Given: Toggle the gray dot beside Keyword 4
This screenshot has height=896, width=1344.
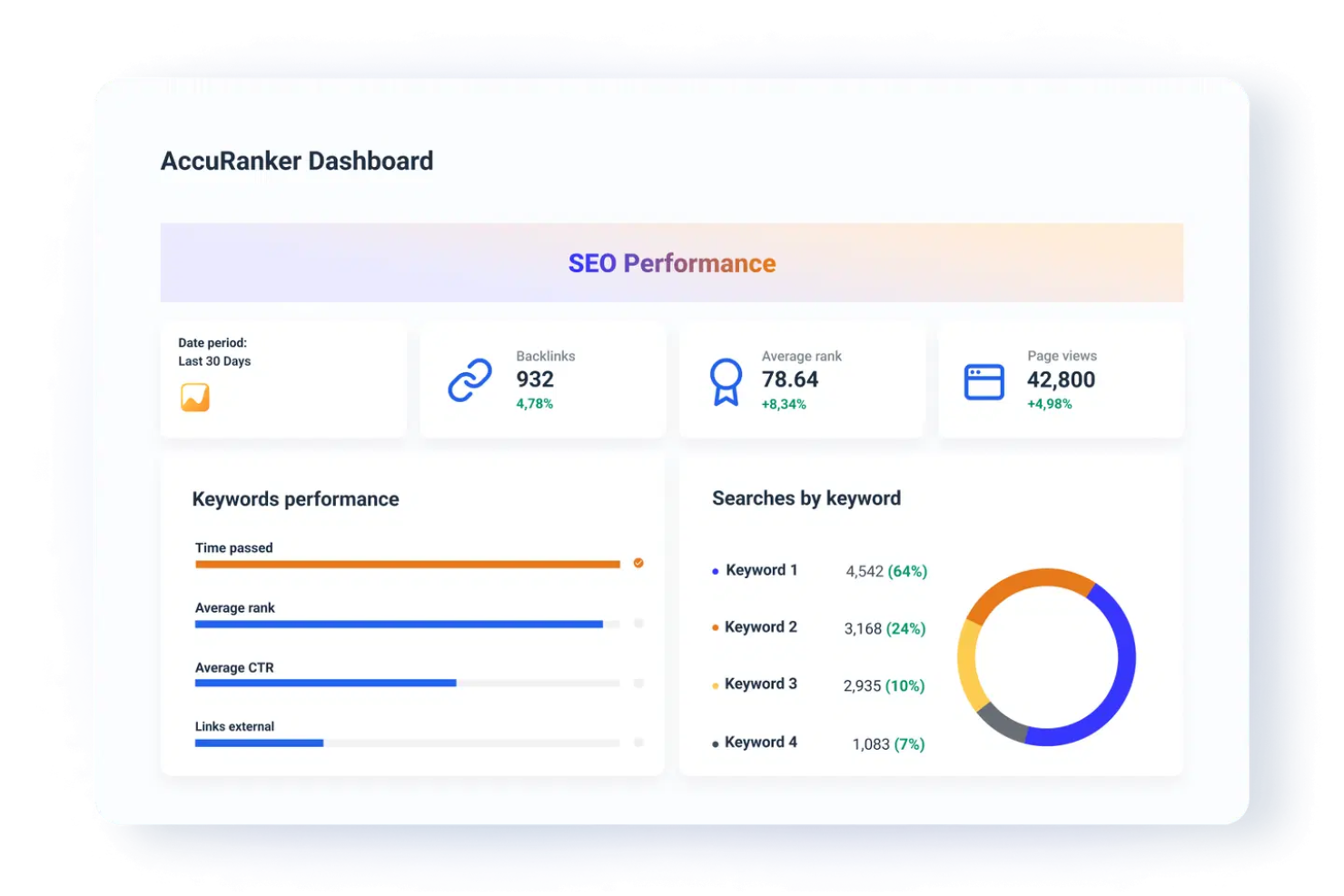Looking at the screenshot, I should (x=714, y=743).
